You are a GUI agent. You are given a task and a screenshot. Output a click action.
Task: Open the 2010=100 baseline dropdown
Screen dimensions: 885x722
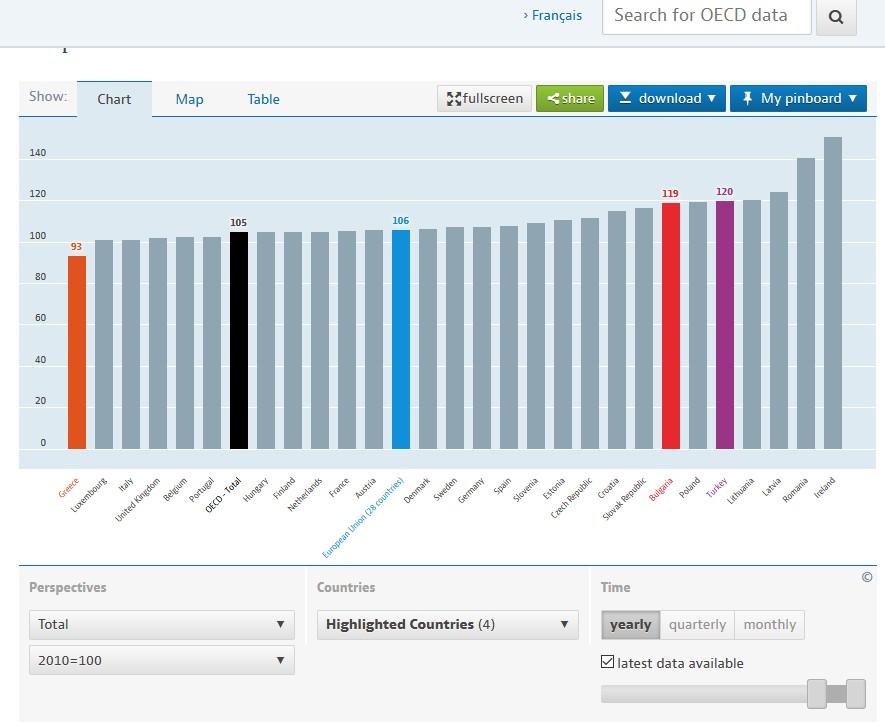(162, 660)
